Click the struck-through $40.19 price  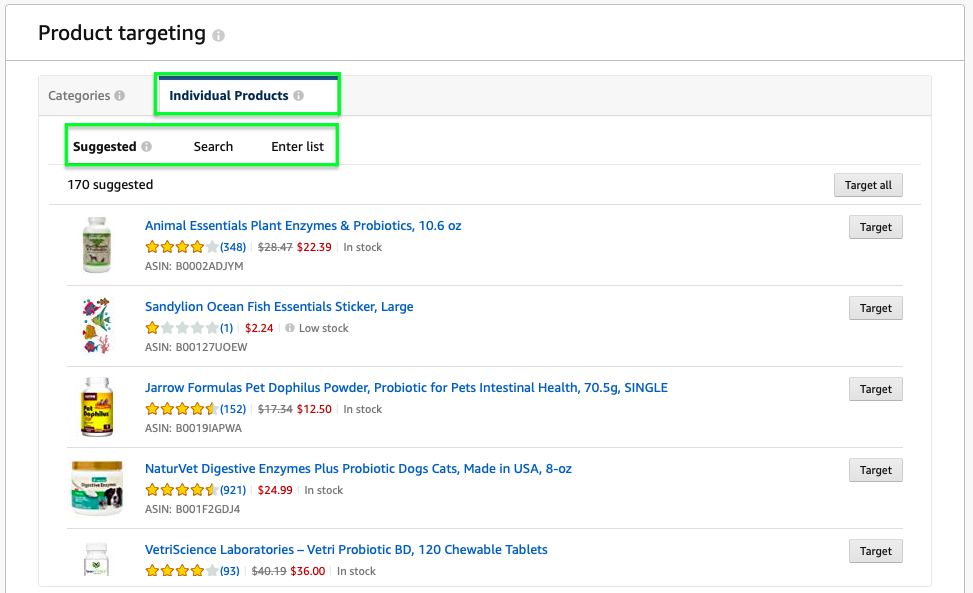click(x=269, y=571)
